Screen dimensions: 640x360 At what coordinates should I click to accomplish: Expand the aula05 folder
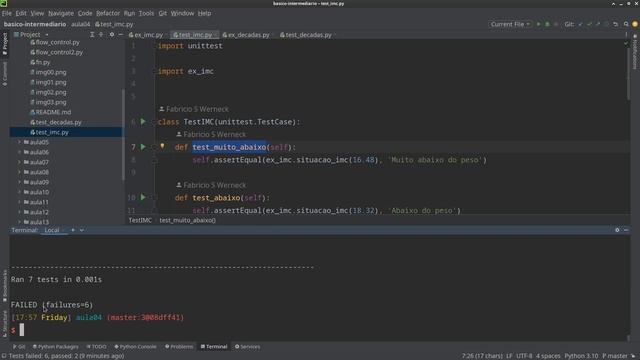[x=19, y=142]
